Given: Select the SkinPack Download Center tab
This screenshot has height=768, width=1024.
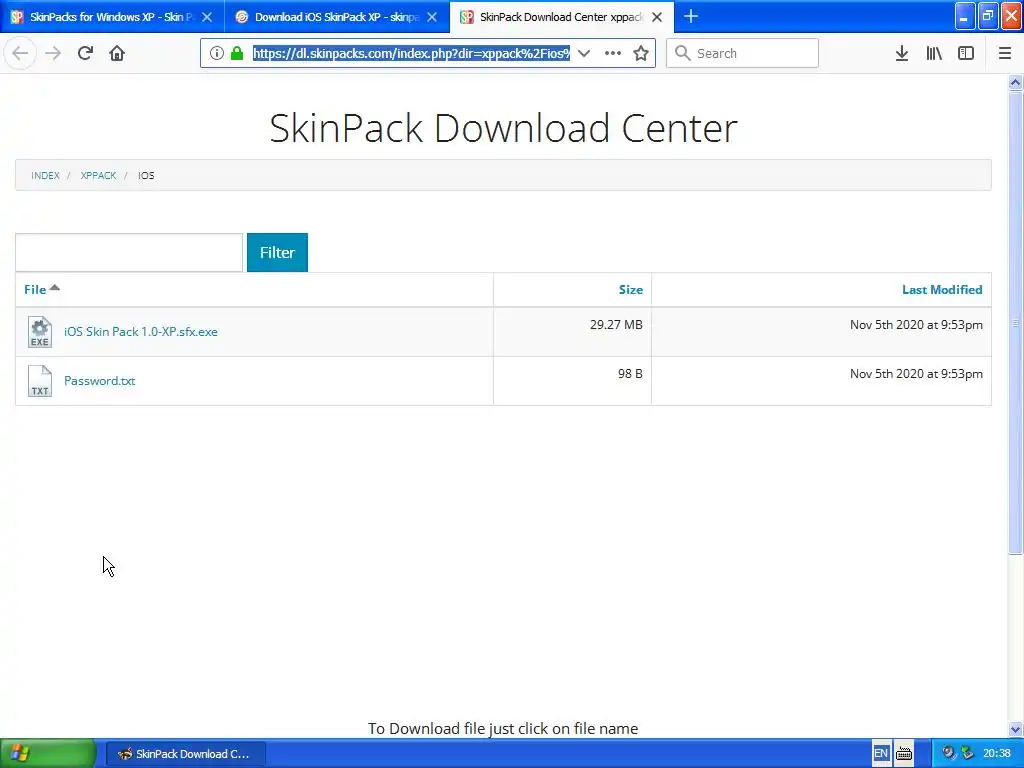Looking at the screenshot, I should [562, 17].
